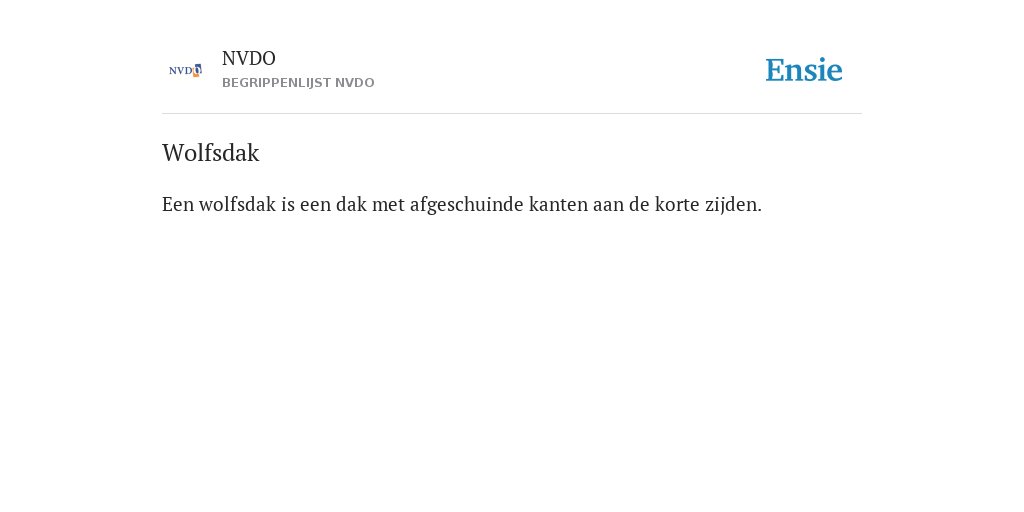Click the word 'is' in the definition
Viewport: 1024px width, 512px height.
pyautogui.click(x=288, y=205)
